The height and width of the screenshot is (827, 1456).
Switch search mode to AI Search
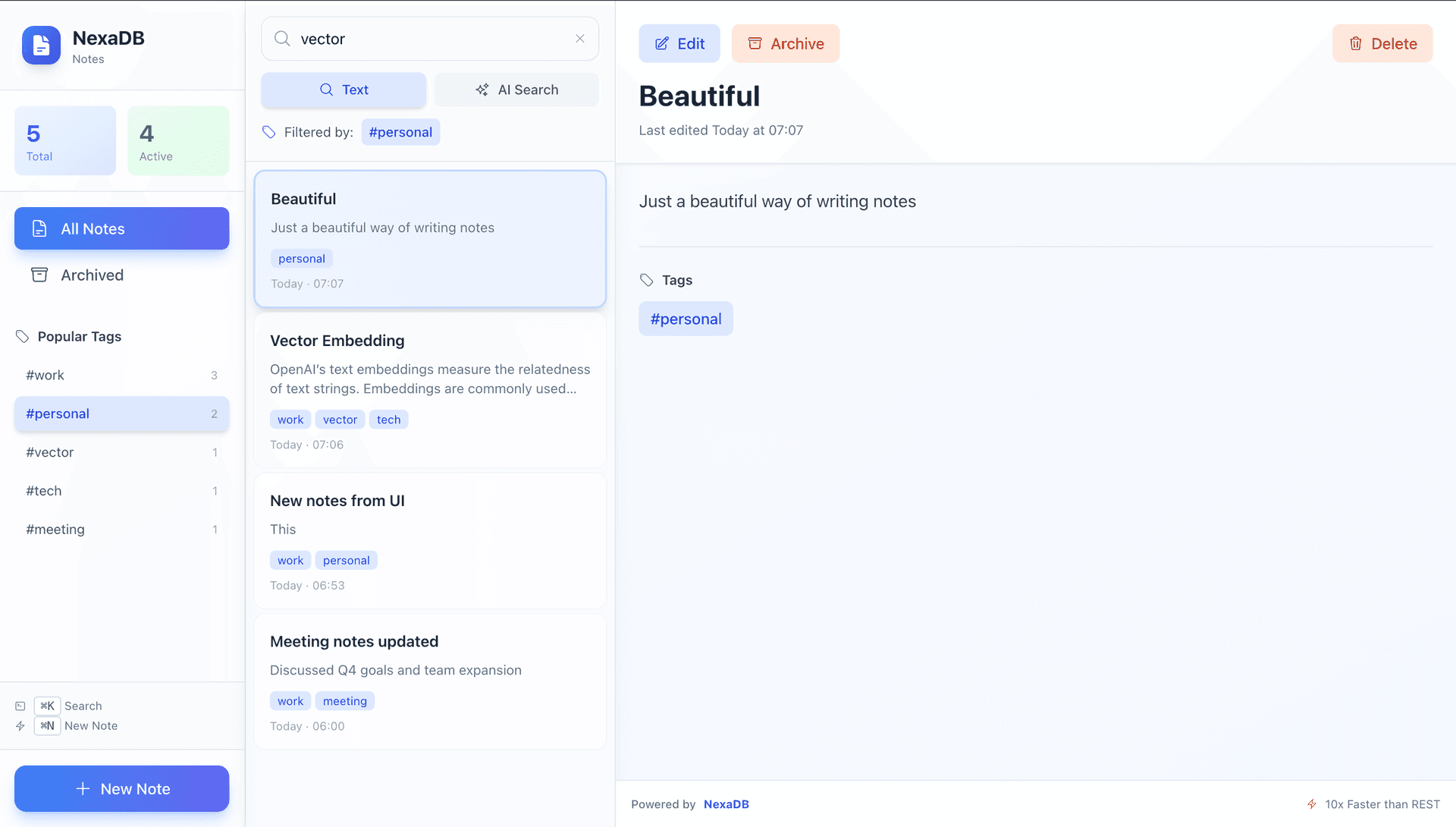(x=516, y=90)
